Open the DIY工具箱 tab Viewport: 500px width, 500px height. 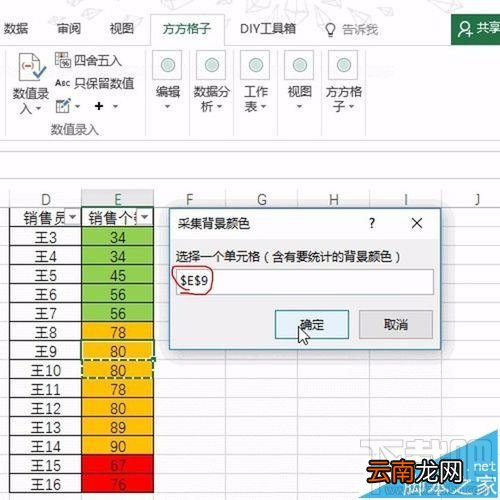268,29
